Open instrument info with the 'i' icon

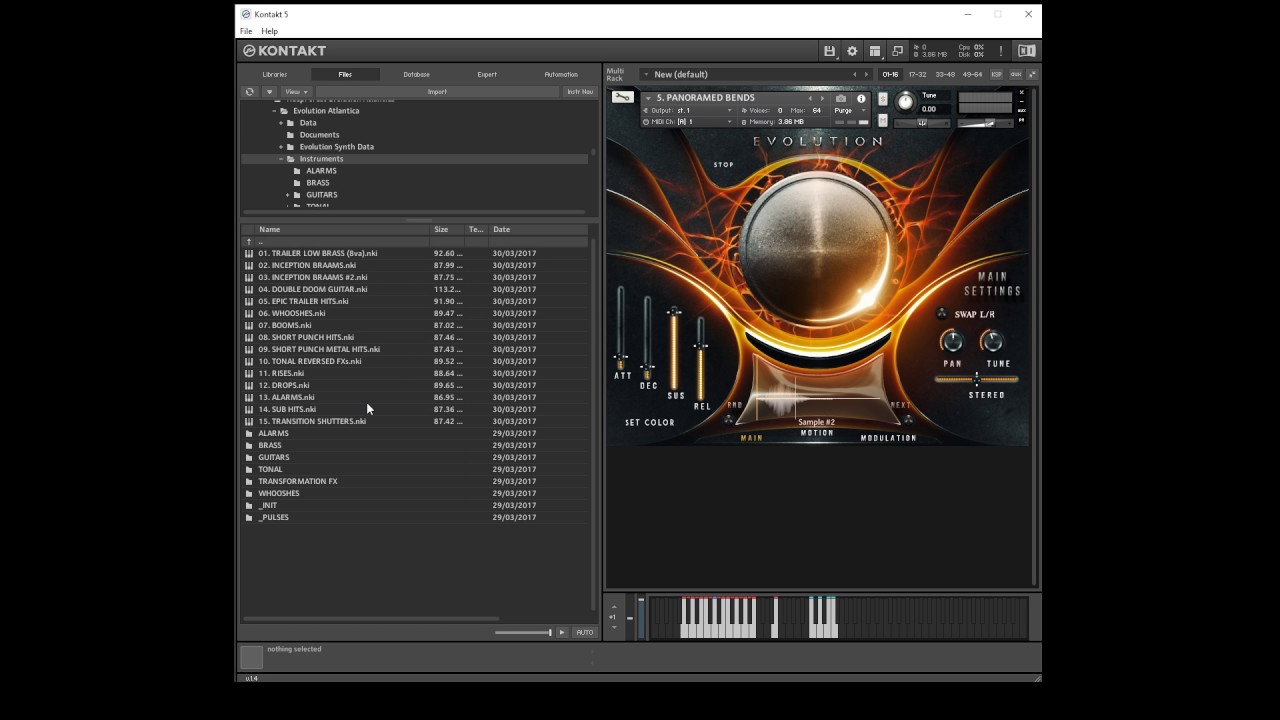(861, 98)
